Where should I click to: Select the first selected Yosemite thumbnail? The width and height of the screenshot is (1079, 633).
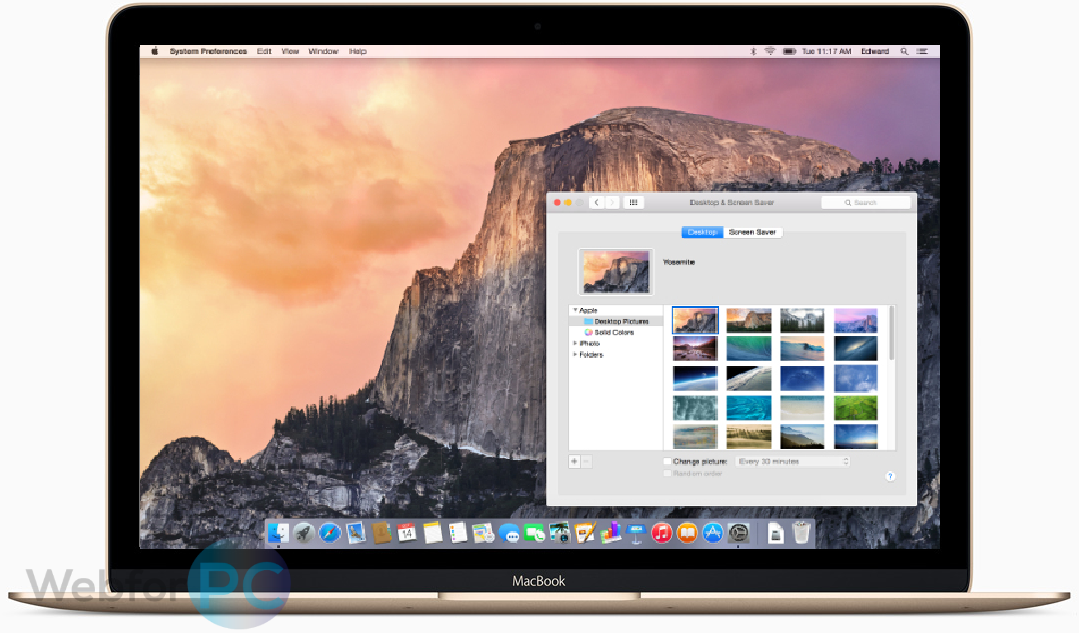[x=695, y=321]
